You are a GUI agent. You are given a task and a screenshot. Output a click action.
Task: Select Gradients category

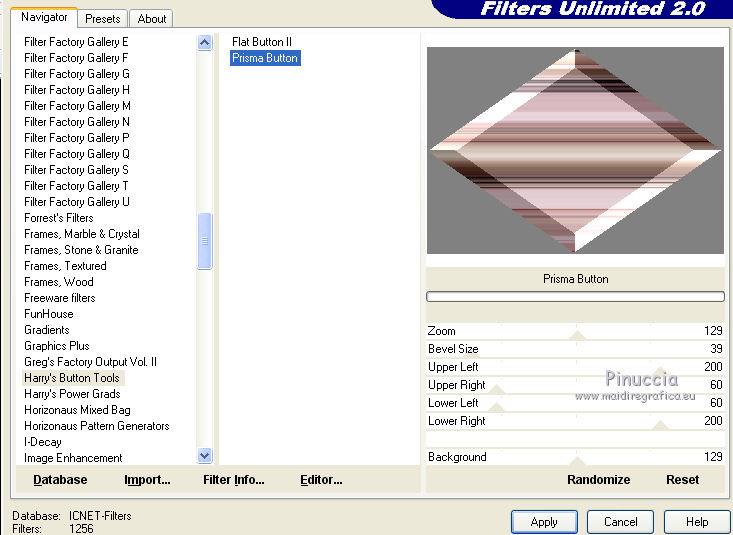pos(47,330)
